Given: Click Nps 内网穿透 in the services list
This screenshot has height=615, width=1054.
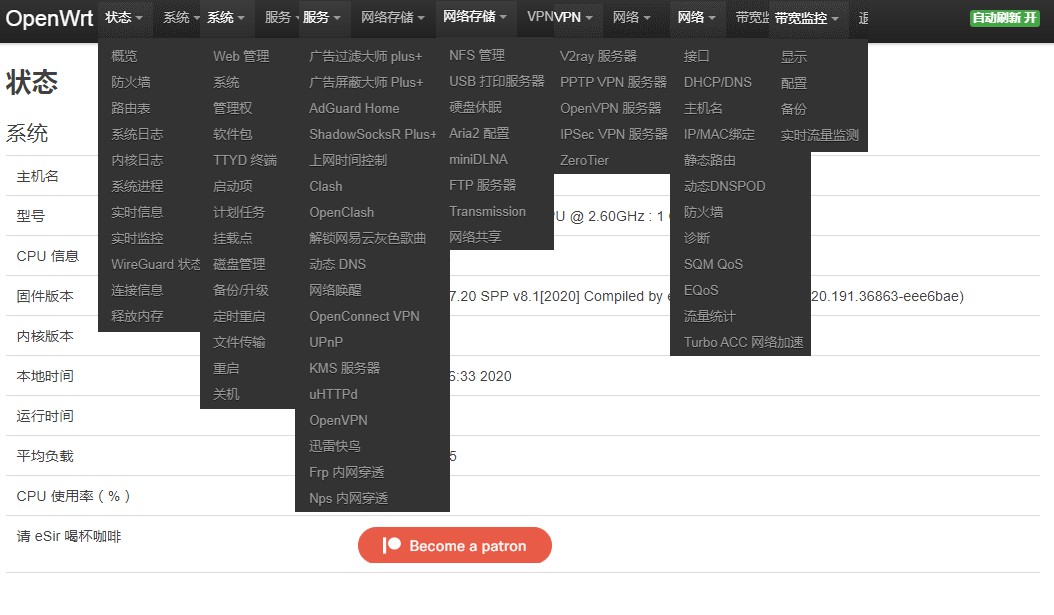Looking at the screenshot, I should 348,498.
